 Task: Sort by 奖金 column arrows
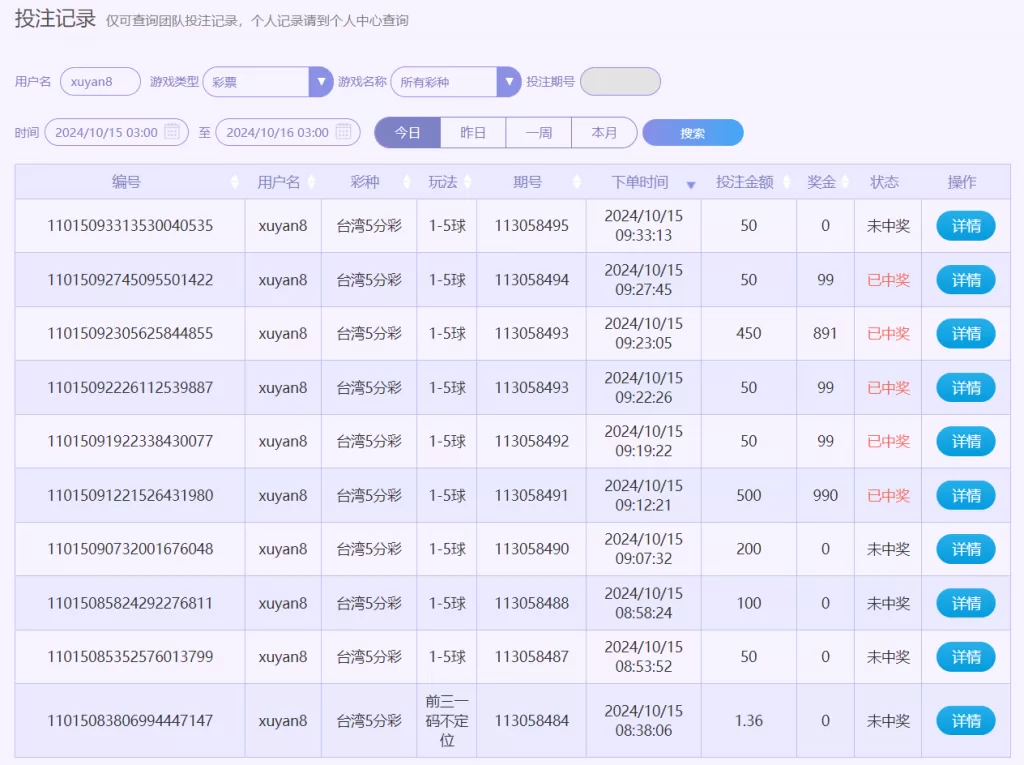point(845,182)
